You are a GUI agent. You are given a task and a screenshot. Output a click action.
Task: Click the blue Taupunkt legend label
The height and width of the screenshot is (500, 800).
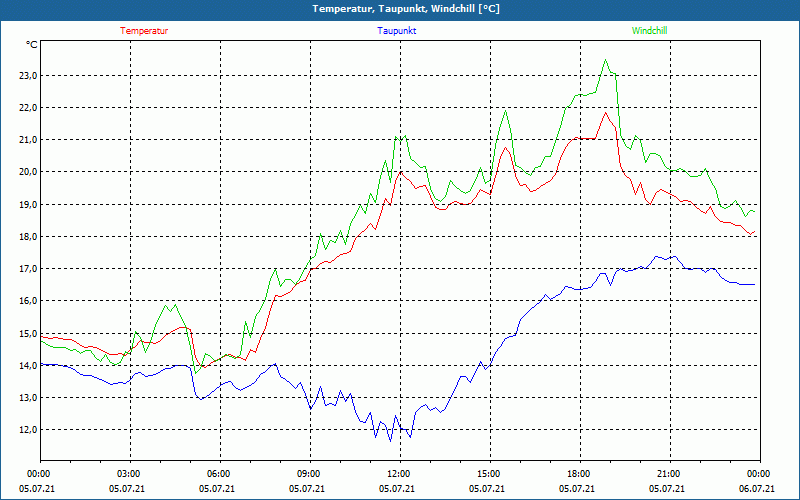click(396, 31)
